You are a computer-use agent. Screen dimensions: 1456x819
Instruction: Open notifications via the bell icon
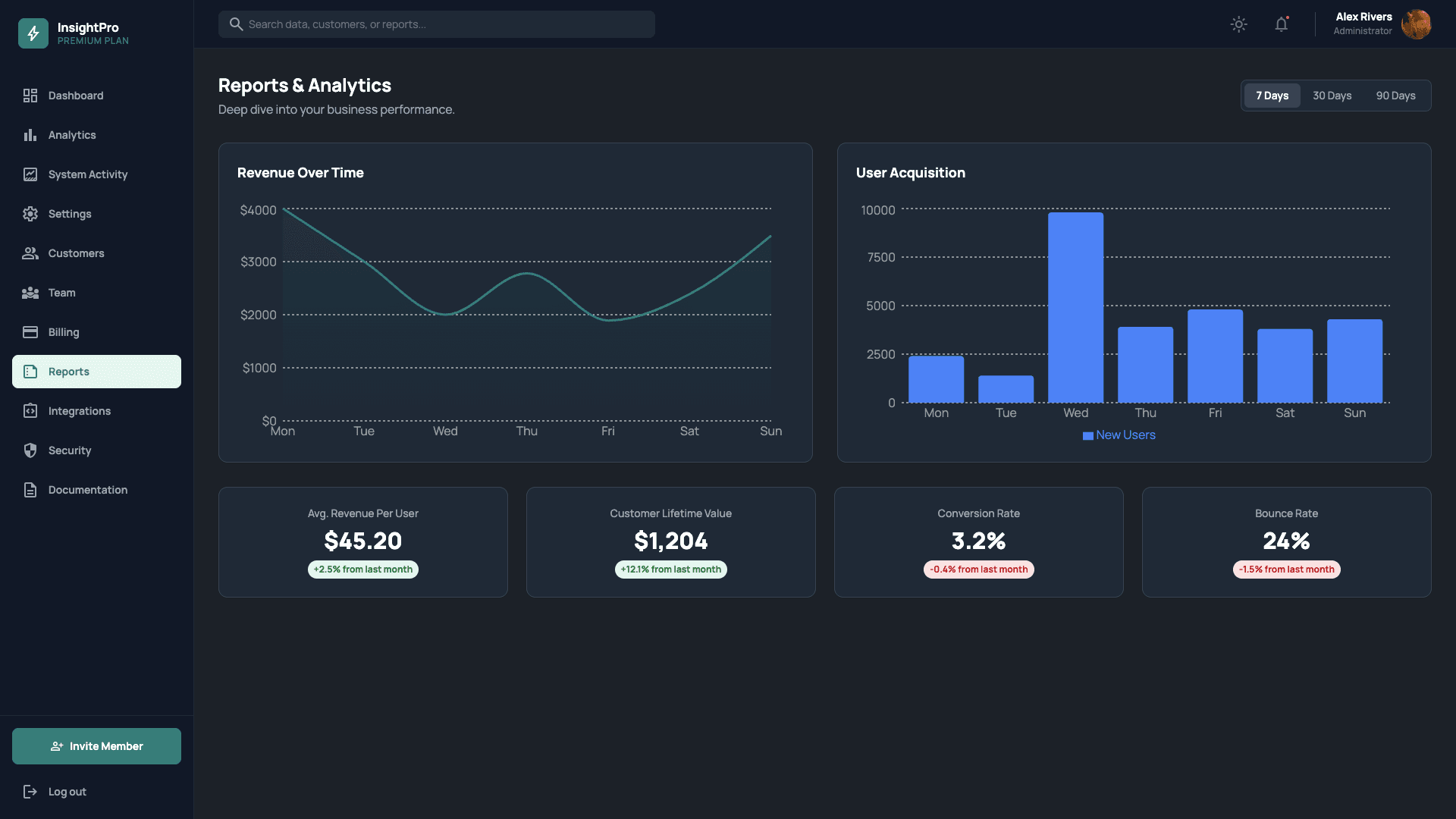[x=1281, y=24]
